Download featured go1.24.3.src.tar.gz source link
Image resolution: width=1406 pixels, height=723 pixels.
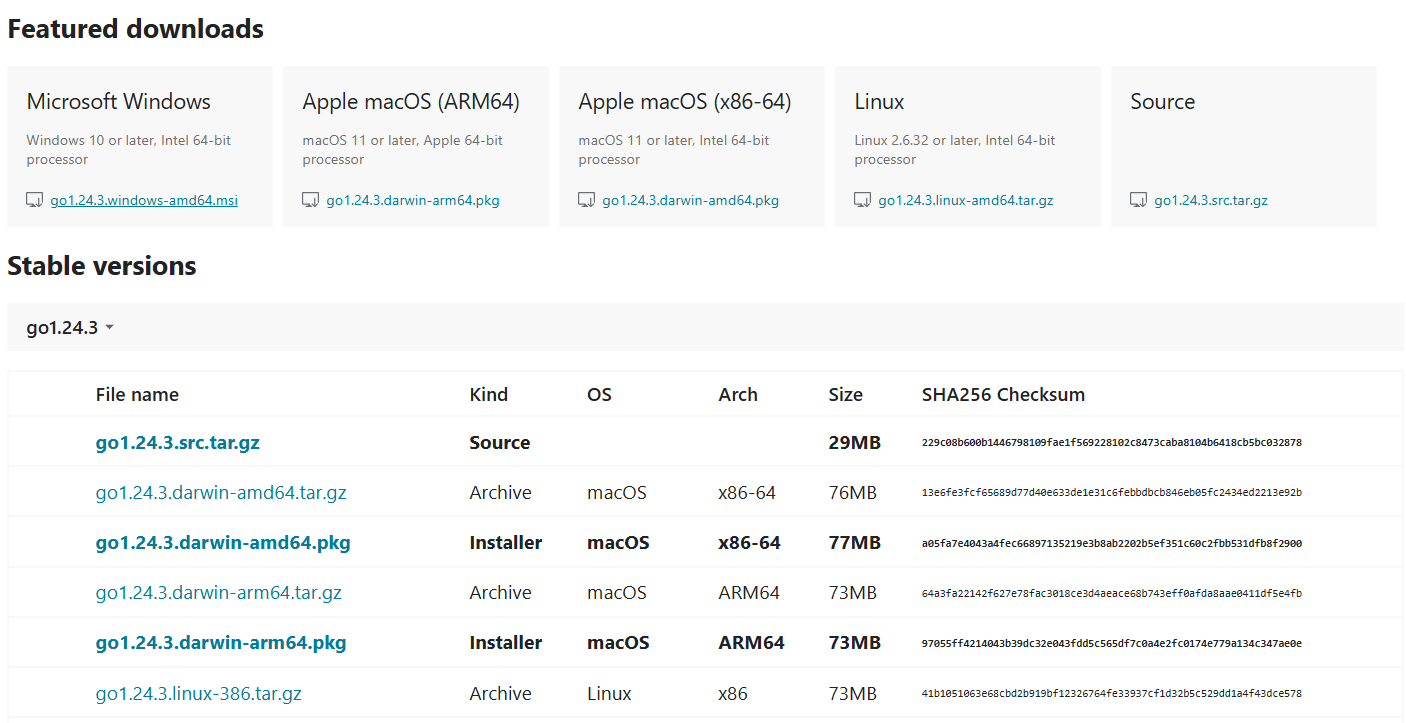click(1211, 200)
